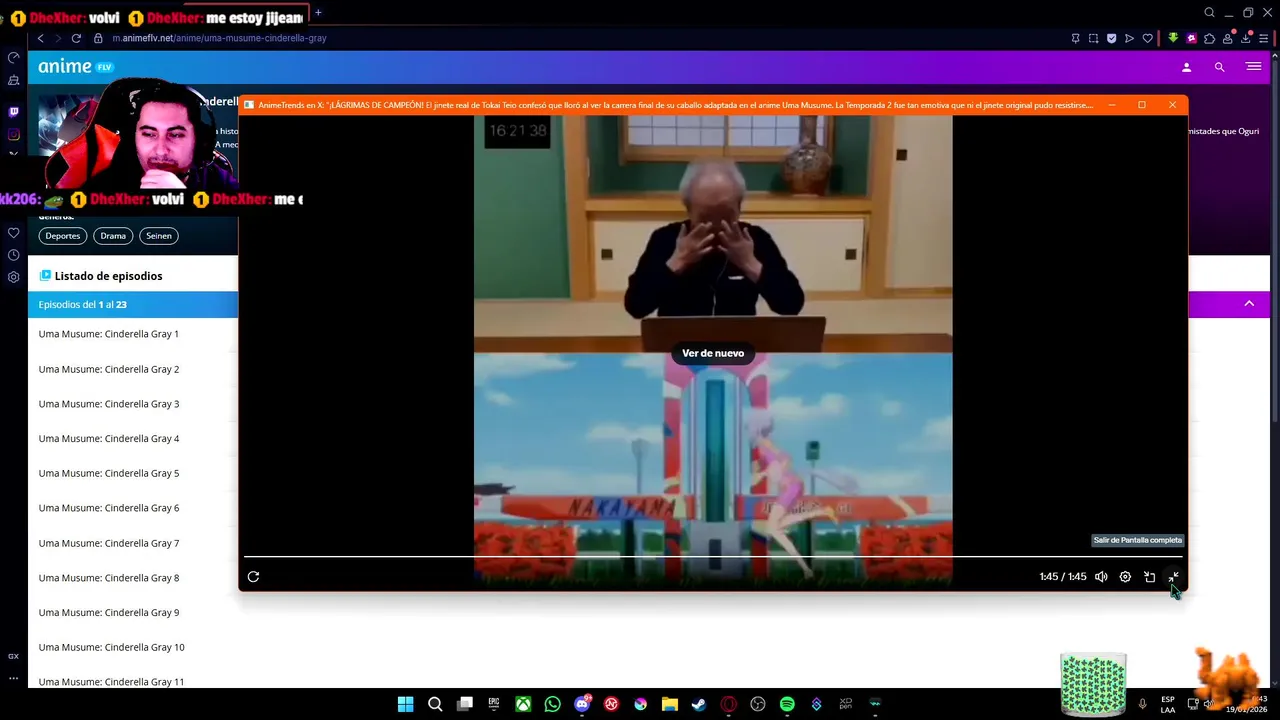Select the 'Deportes' genre tag
The width and height of the screenshot is (1280, 720).
click(62, 236)
